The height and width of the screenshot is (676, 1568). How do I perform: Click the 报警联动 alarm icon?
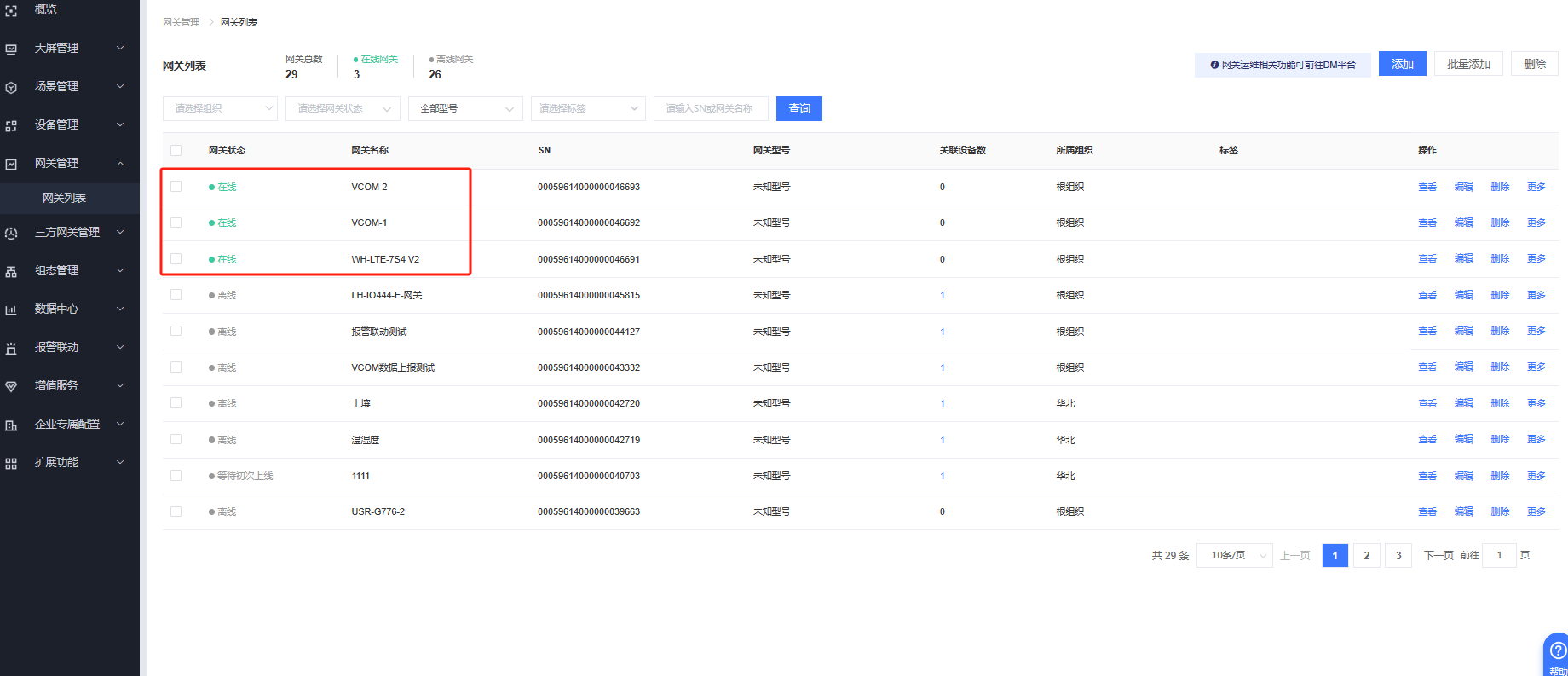pyautogui.click(x=11, y=348)
